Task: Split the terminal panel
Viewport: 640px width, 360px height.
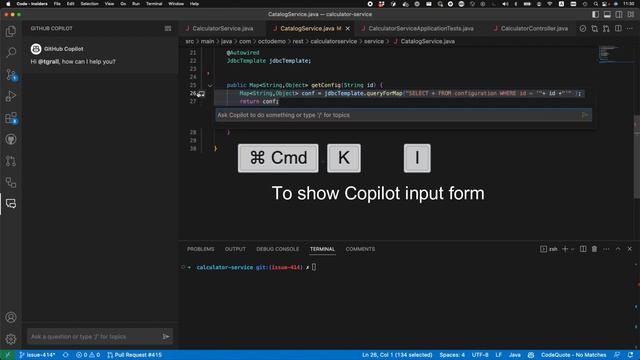Action: coord(583,249)
